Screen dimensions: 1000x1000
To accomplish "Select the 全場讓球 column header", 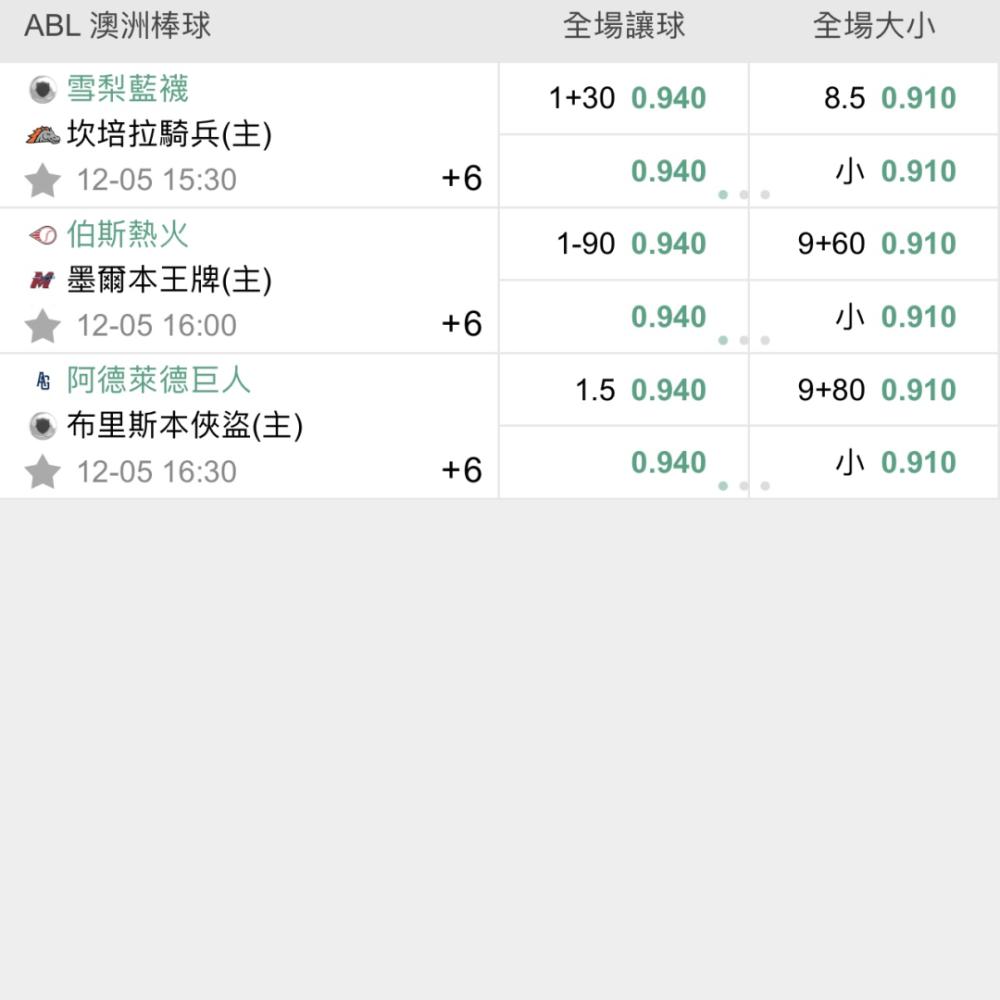I will 624,26.
